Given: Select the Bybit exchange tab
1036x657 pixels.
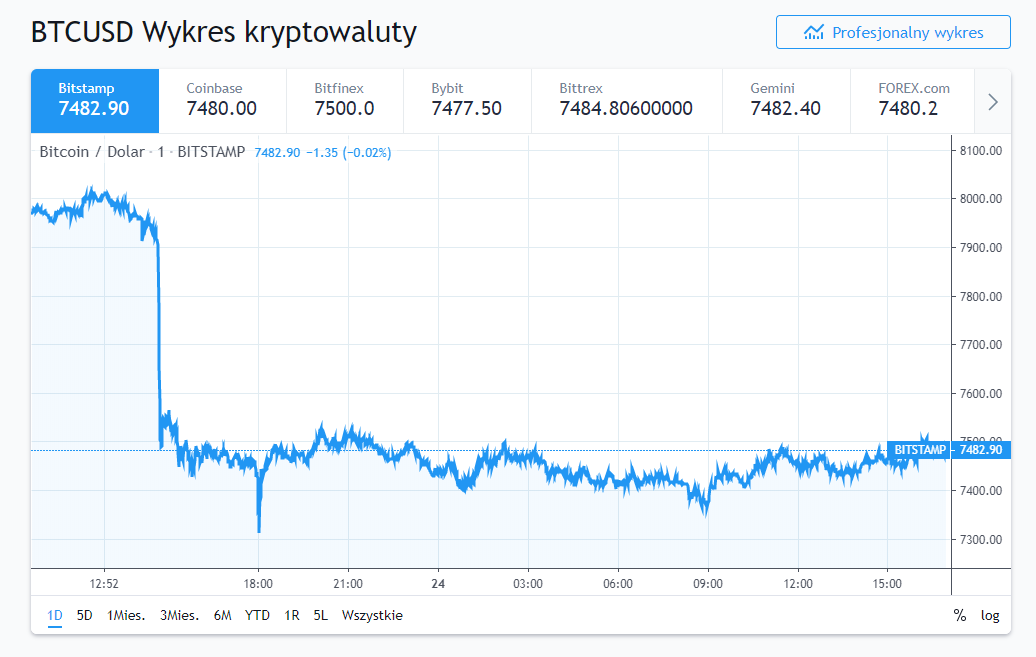Looking at the screenshot, I should 467,101.
